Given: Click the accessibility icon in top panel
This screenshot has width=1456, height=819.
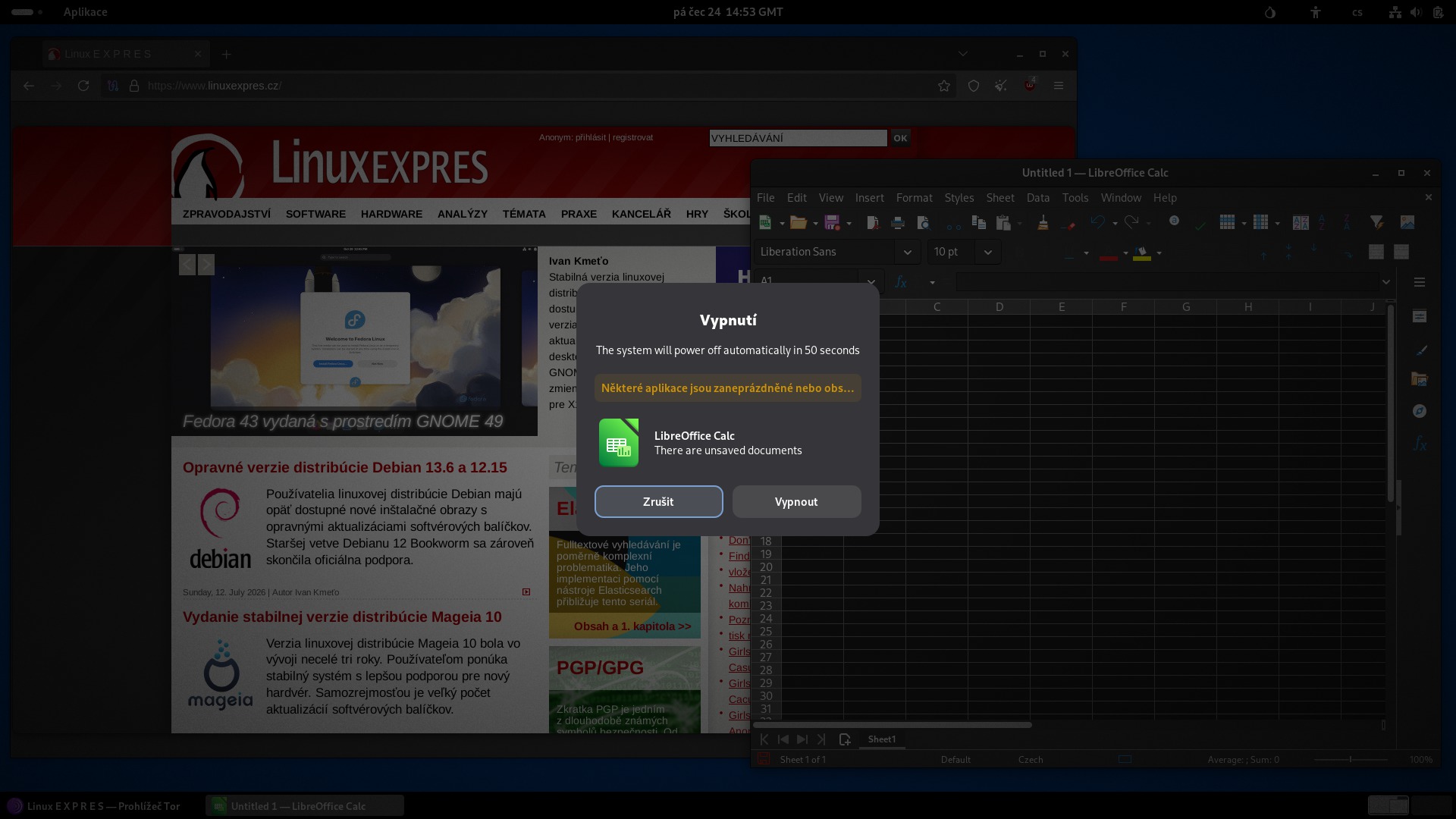Looking at the screenshot, I should click(x=1316, y=12).
